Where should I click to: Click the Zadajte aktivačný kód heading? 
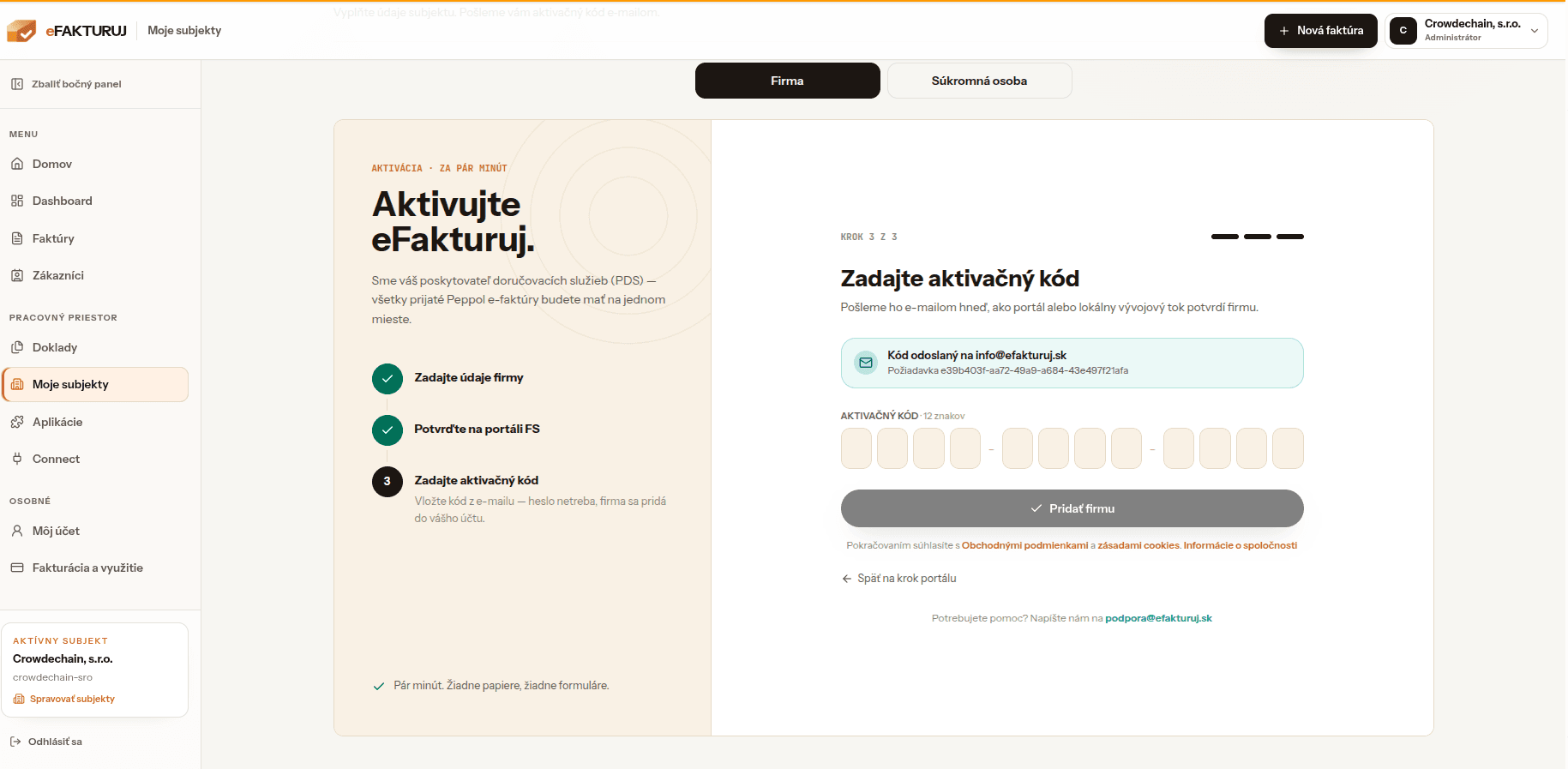959,279
